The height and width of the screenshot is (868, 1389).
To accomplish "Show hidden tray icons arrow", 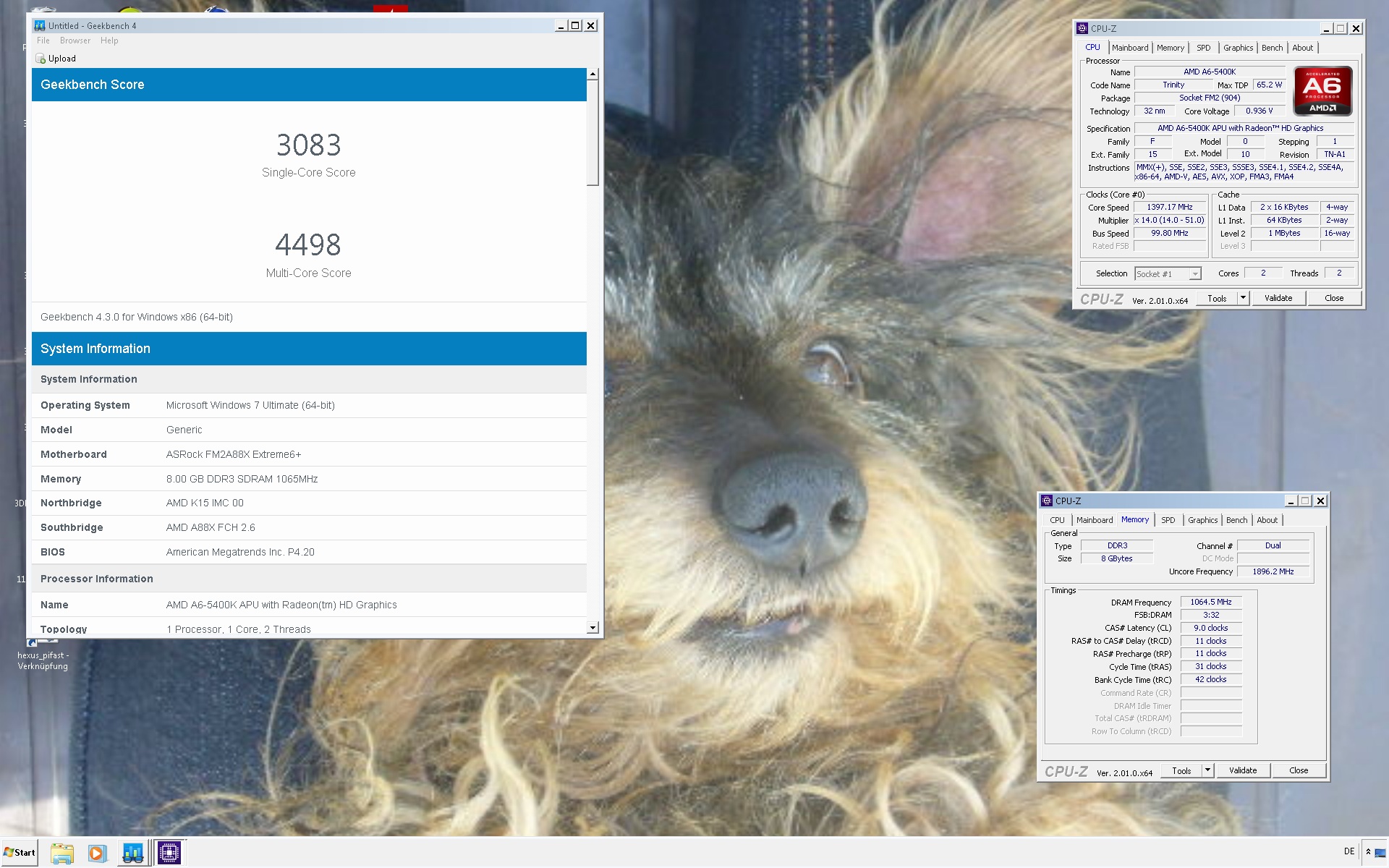I will pos(1368,852).
